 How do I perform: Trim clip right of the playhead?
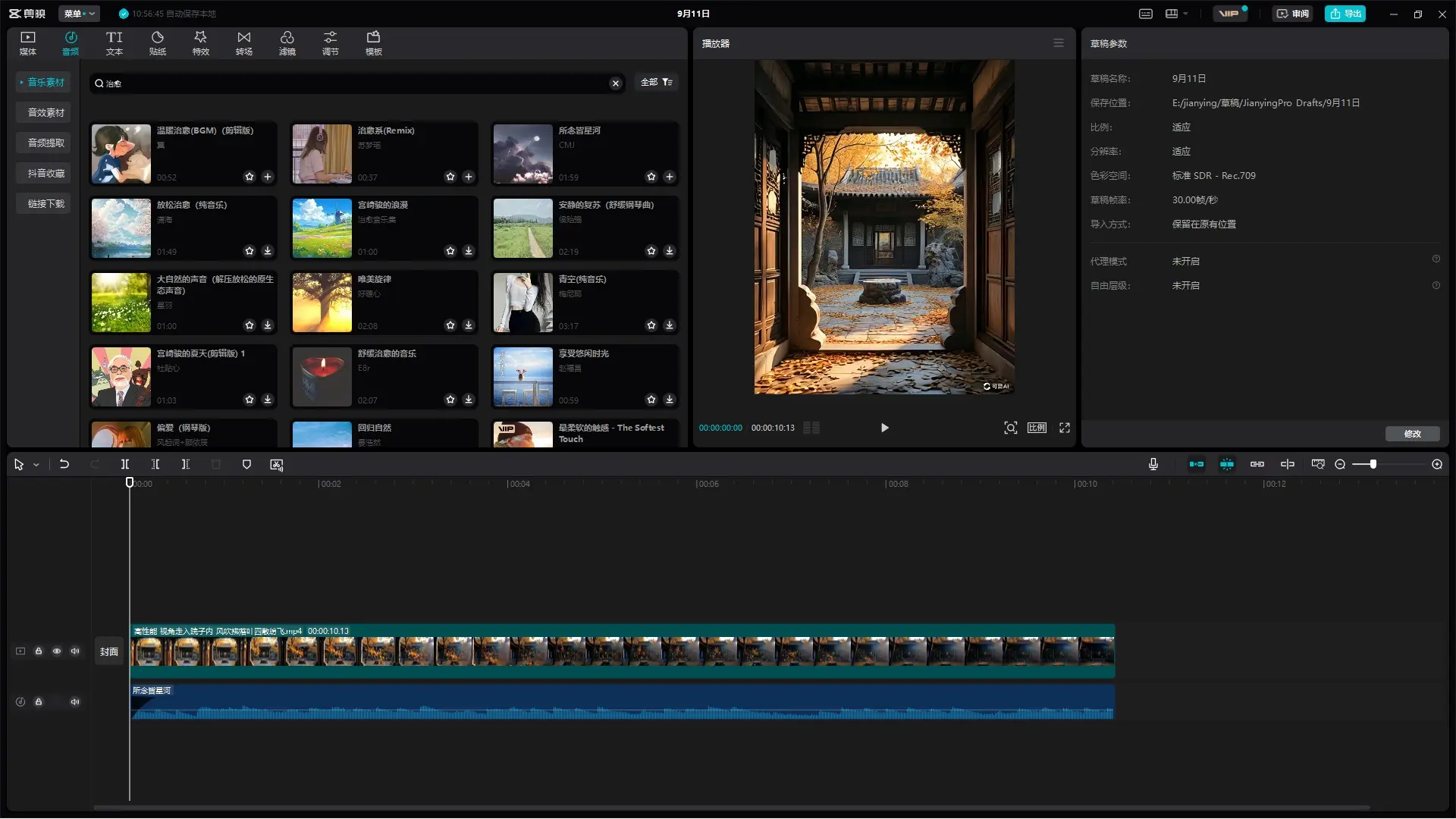point(186,464)
